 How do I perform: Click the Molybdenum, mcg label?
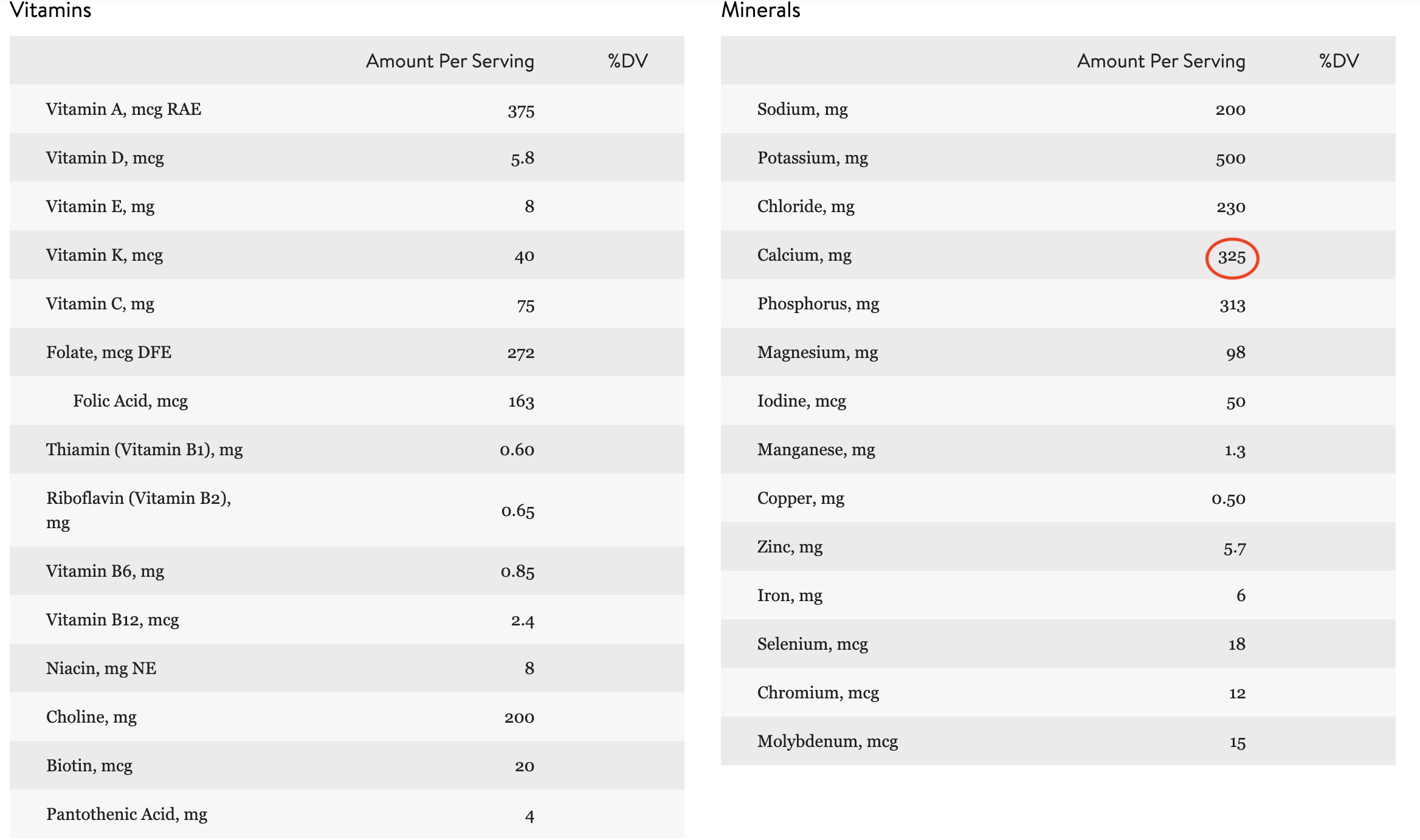(827, 742)
